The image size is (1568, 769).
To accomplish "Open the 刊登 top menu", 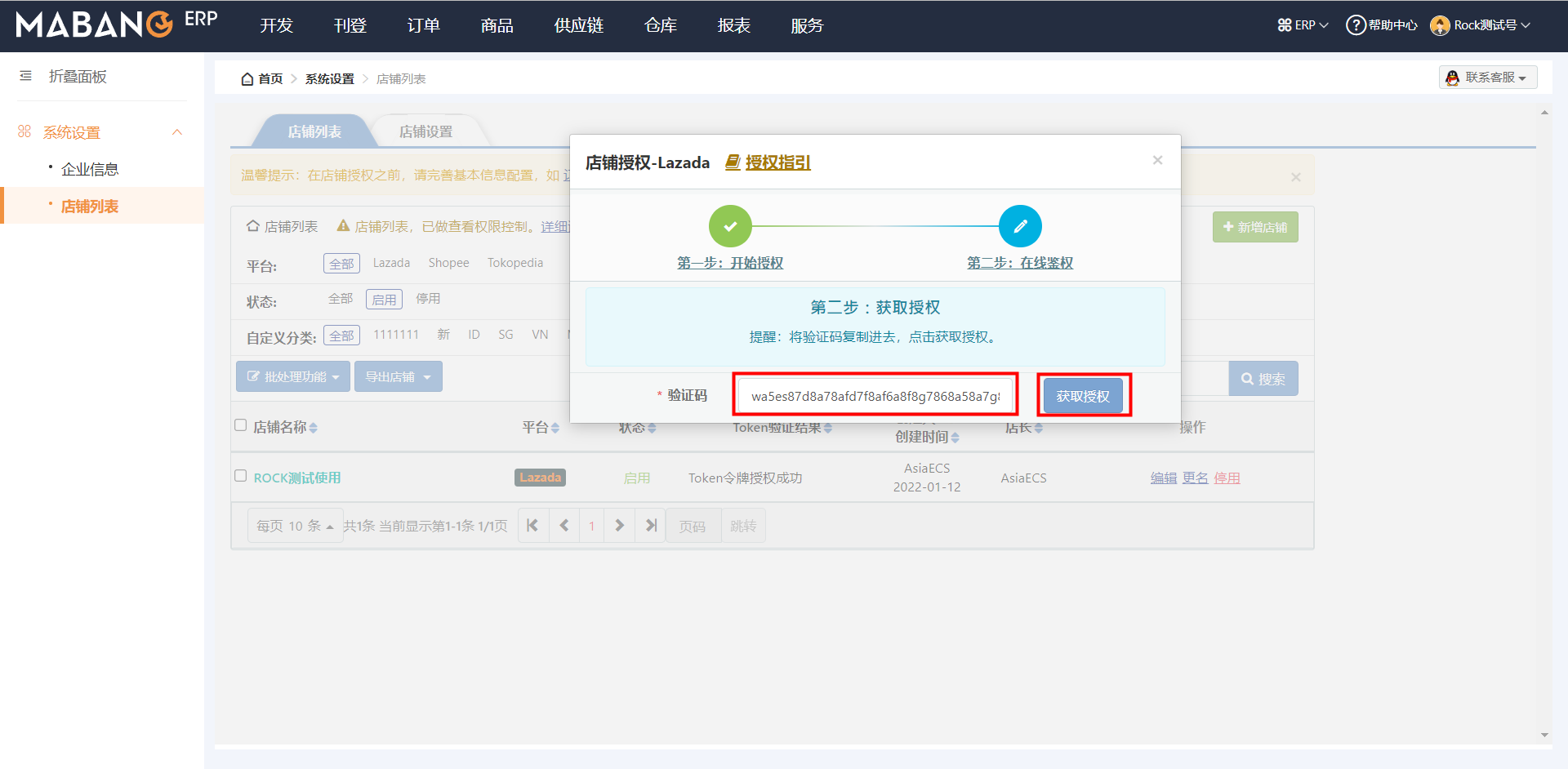I will (x=350, y=25).
